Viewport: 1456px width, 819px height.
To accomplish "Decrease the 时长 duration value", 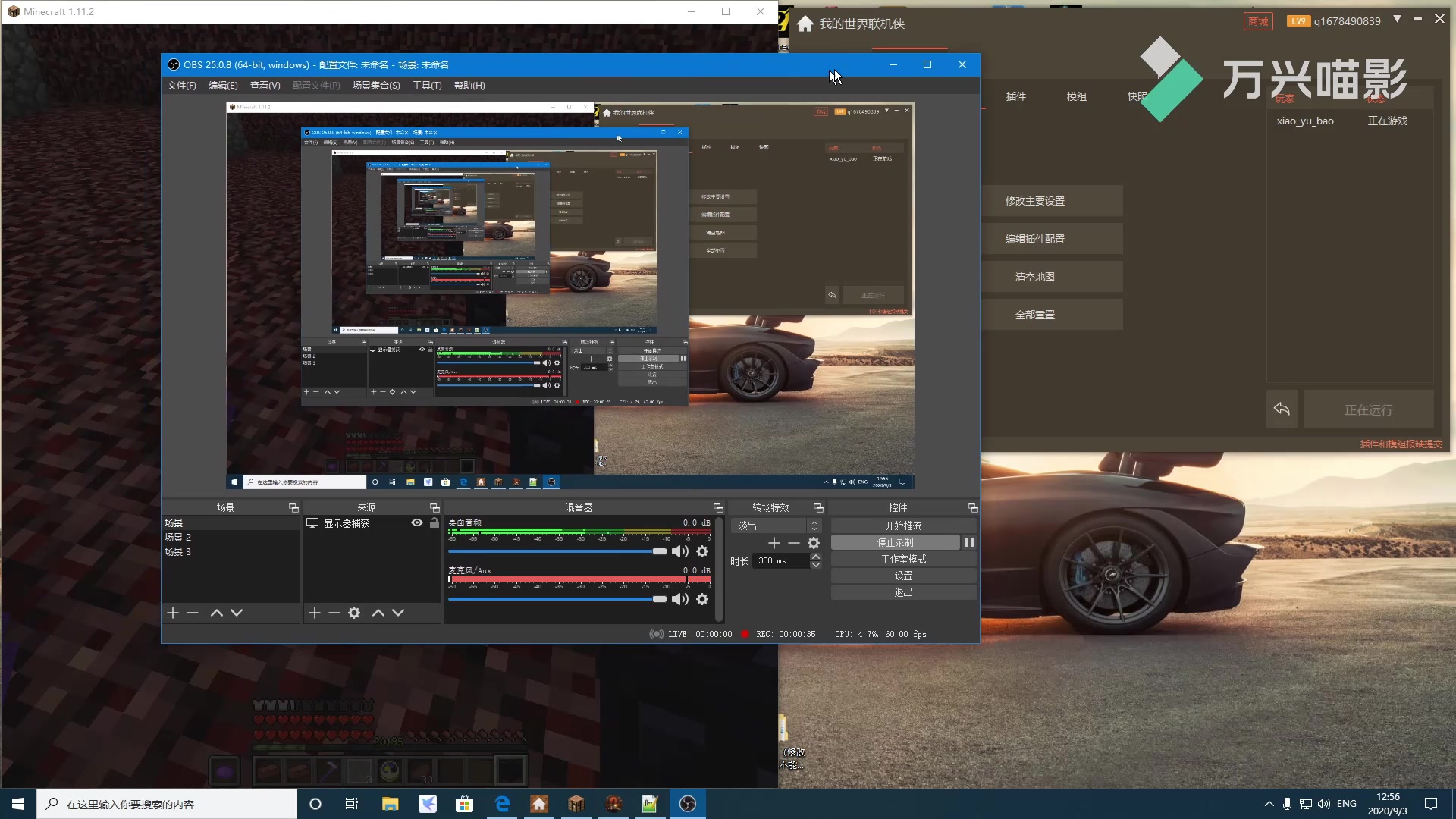I will pyautogui.click(x=816, y=565).
